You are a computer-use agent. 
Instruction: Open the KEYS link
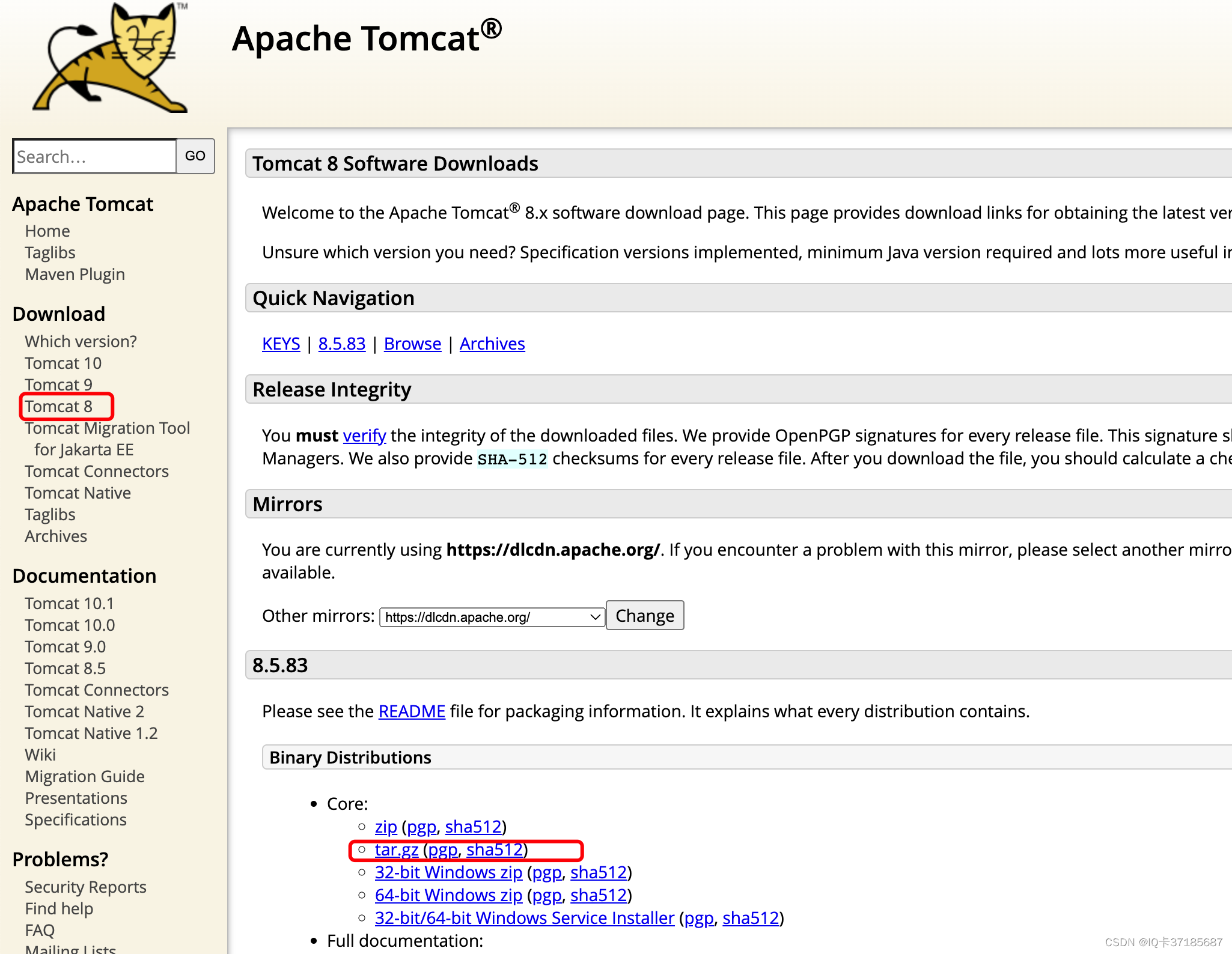pyautogui.click(x=281, y=344)
